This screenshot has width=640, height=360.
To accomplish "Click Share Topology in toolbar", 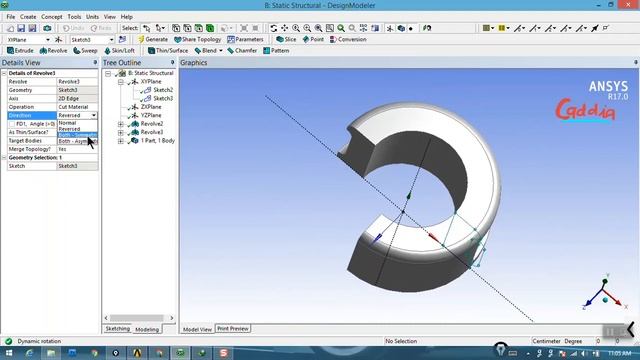I will tap(198, 40).
